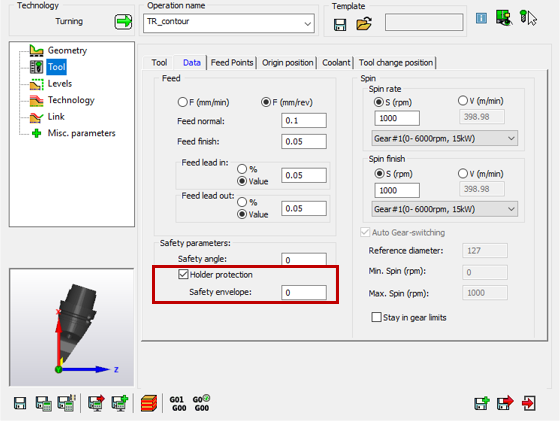The height and width of the screenshot is (421, 560).
Task: Click the Exit icon with the red arrow
Action: click(x=529, y=404)
